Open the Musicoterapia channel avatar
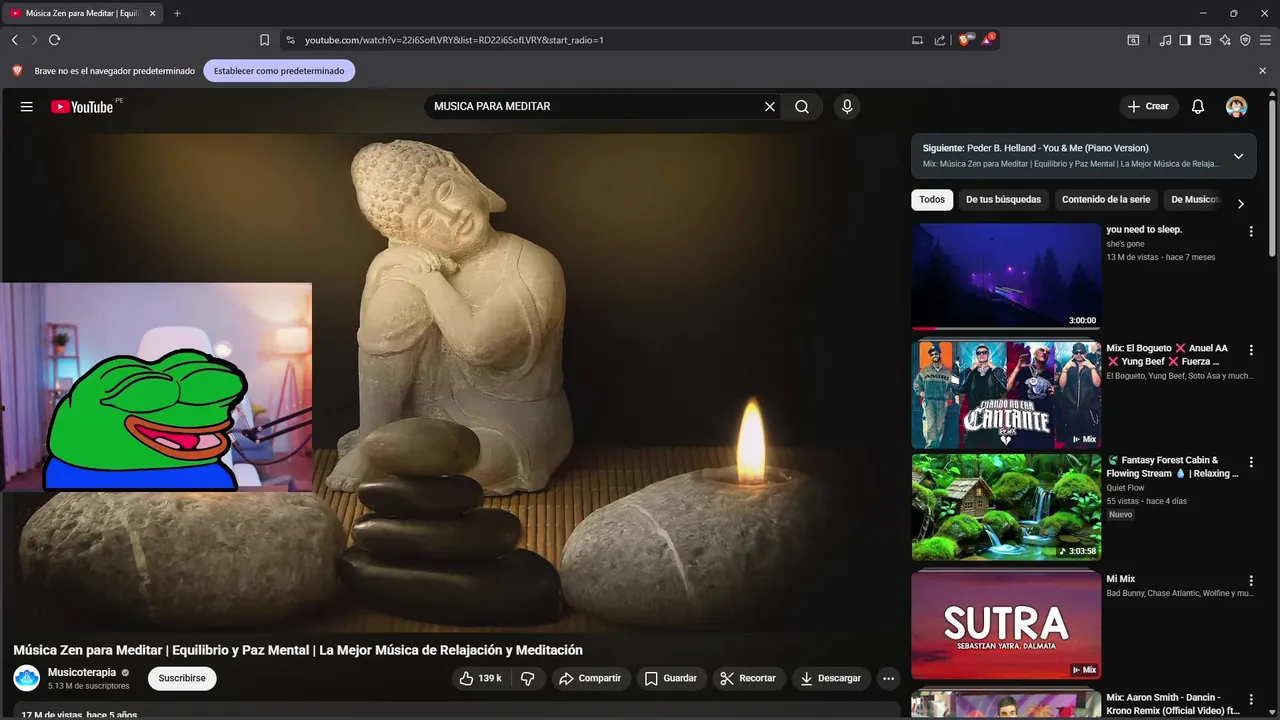This screenshot has width=1280, height=720. point(27,678)
